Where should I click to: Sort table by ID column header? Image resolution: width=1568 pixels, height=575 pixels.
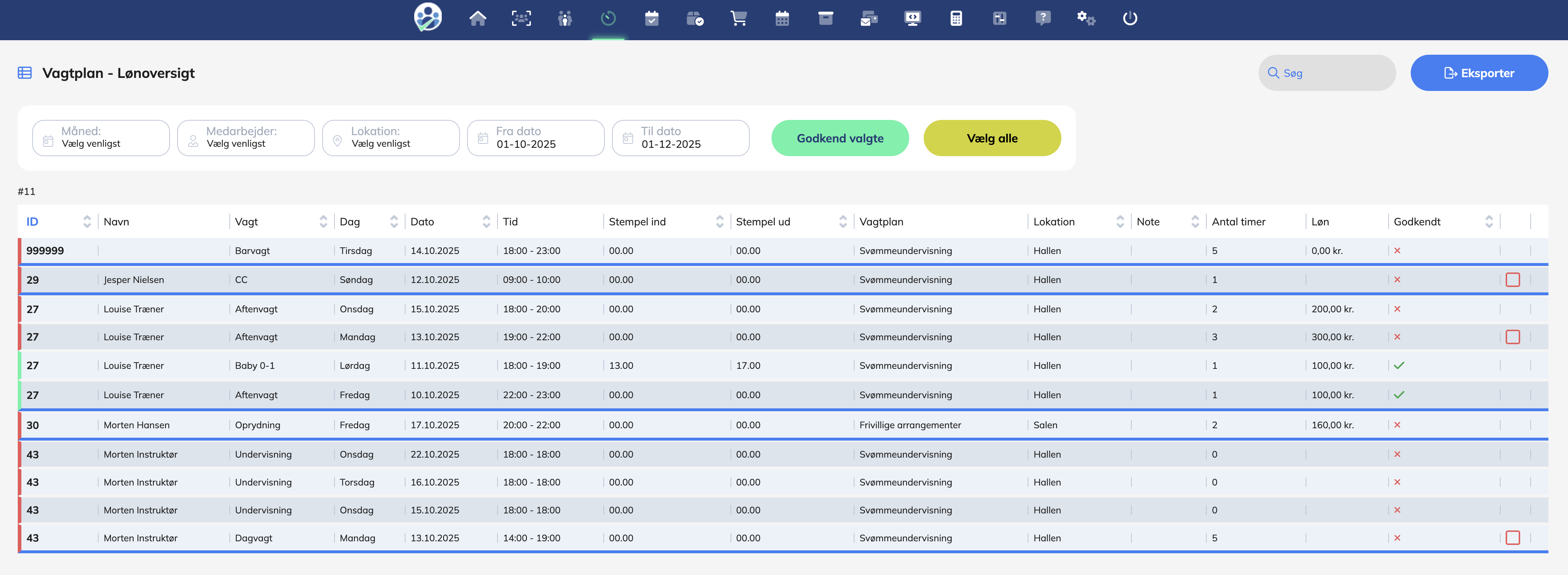(33, 222)
